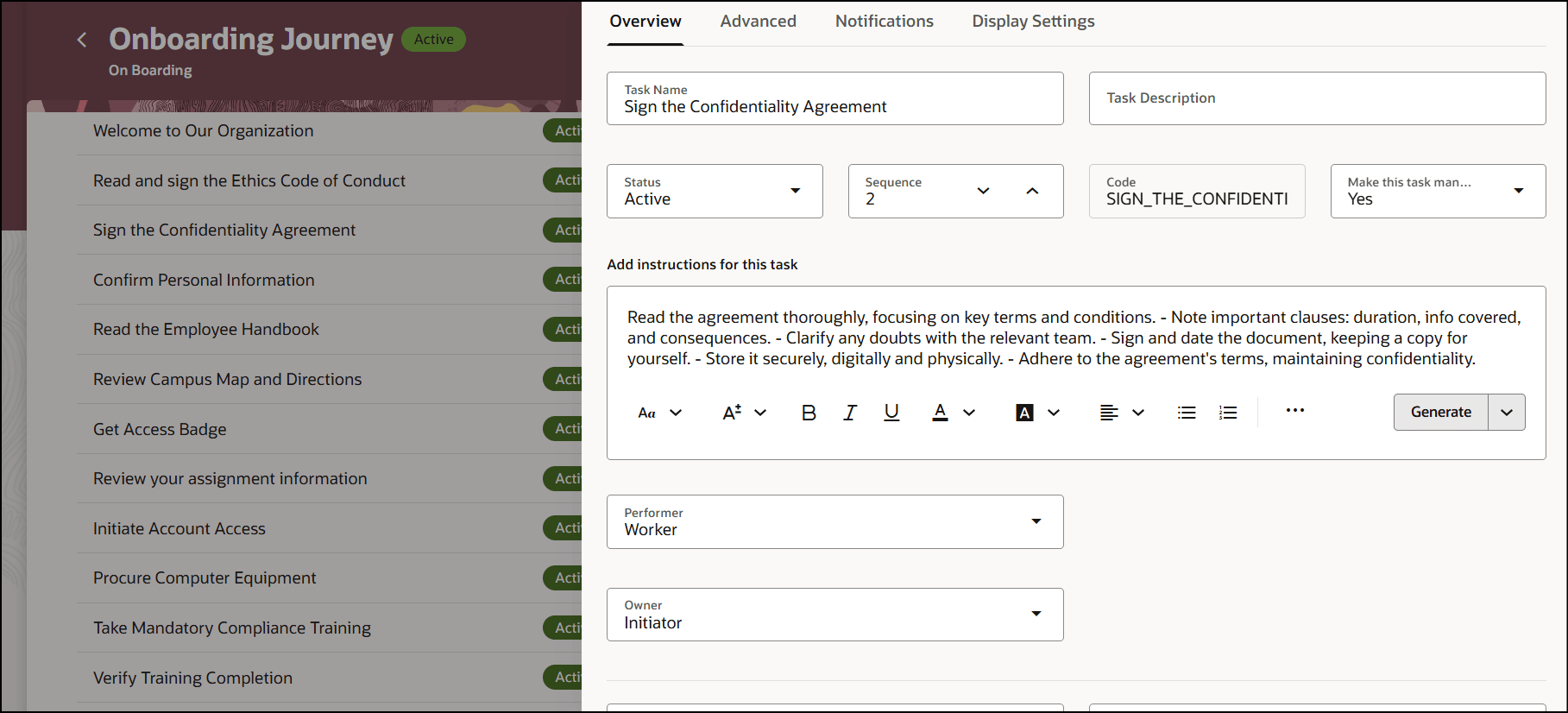Show more formatting options ellipsis
Screen dimensions: 1568x713
pyautogui.click(x=1295, y=410)
